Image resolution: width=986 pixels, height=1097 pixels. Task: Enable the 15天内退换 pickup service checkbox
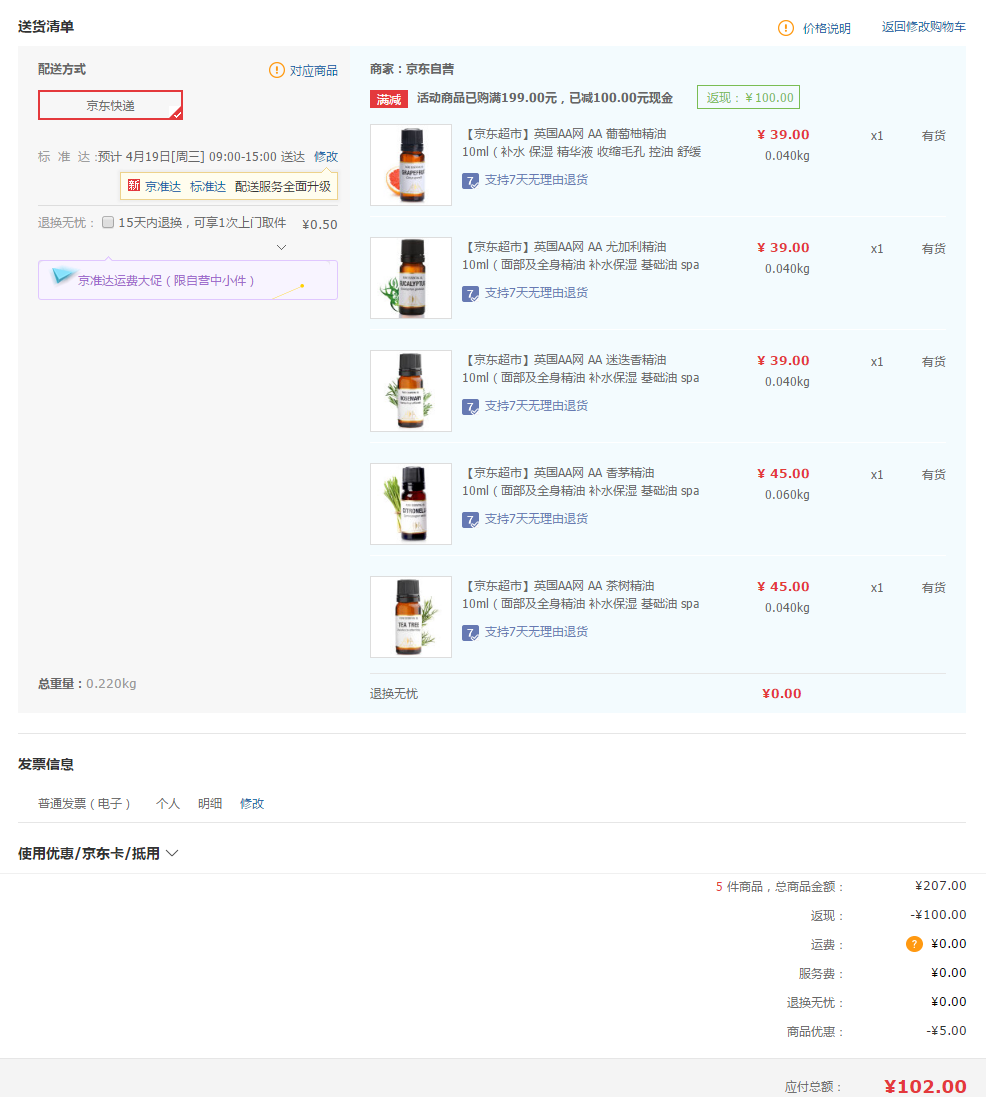tap(107, 222)
